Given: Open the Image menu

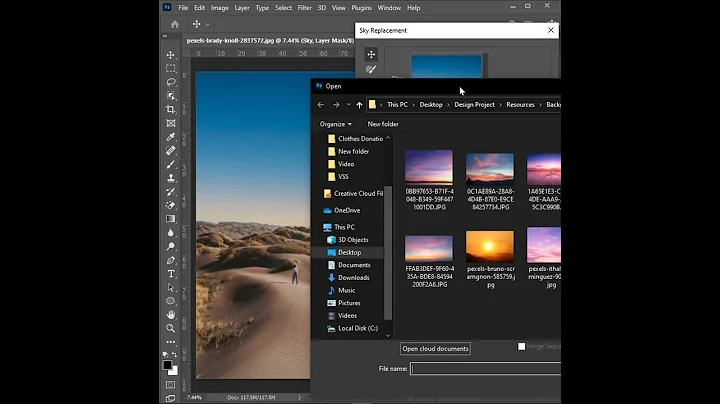Looking at the screenshot, I should 219,8.
